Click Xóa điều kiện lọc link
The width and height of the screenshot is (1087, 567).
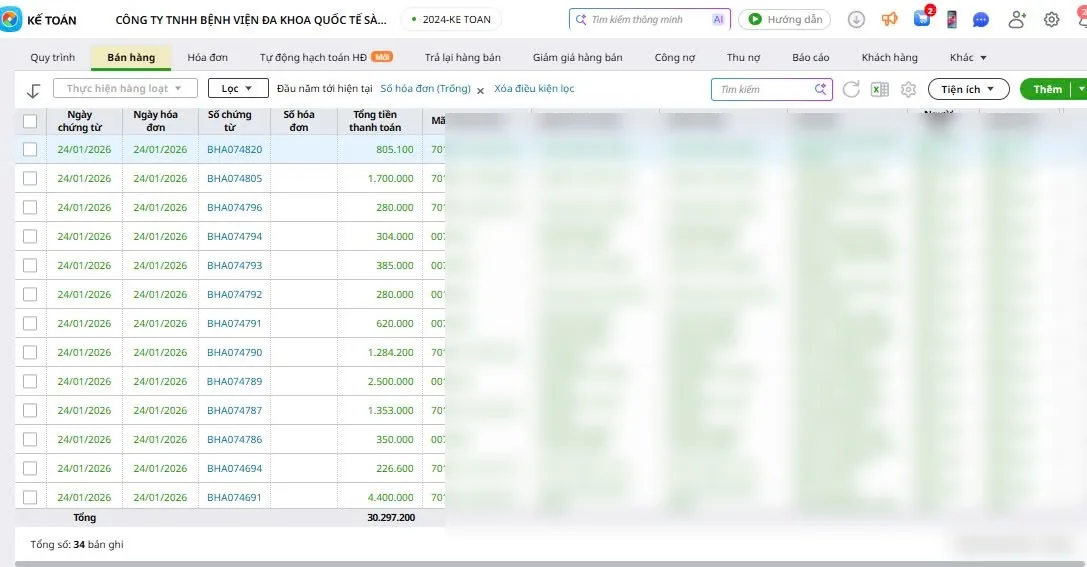point(534,89)
